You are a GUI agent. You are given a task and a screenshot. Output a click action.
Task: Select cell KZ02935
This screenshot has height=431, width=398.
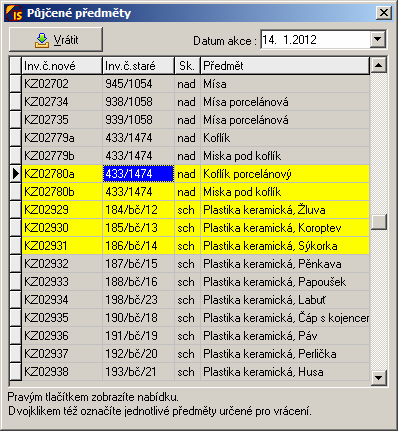pos(62,318)
